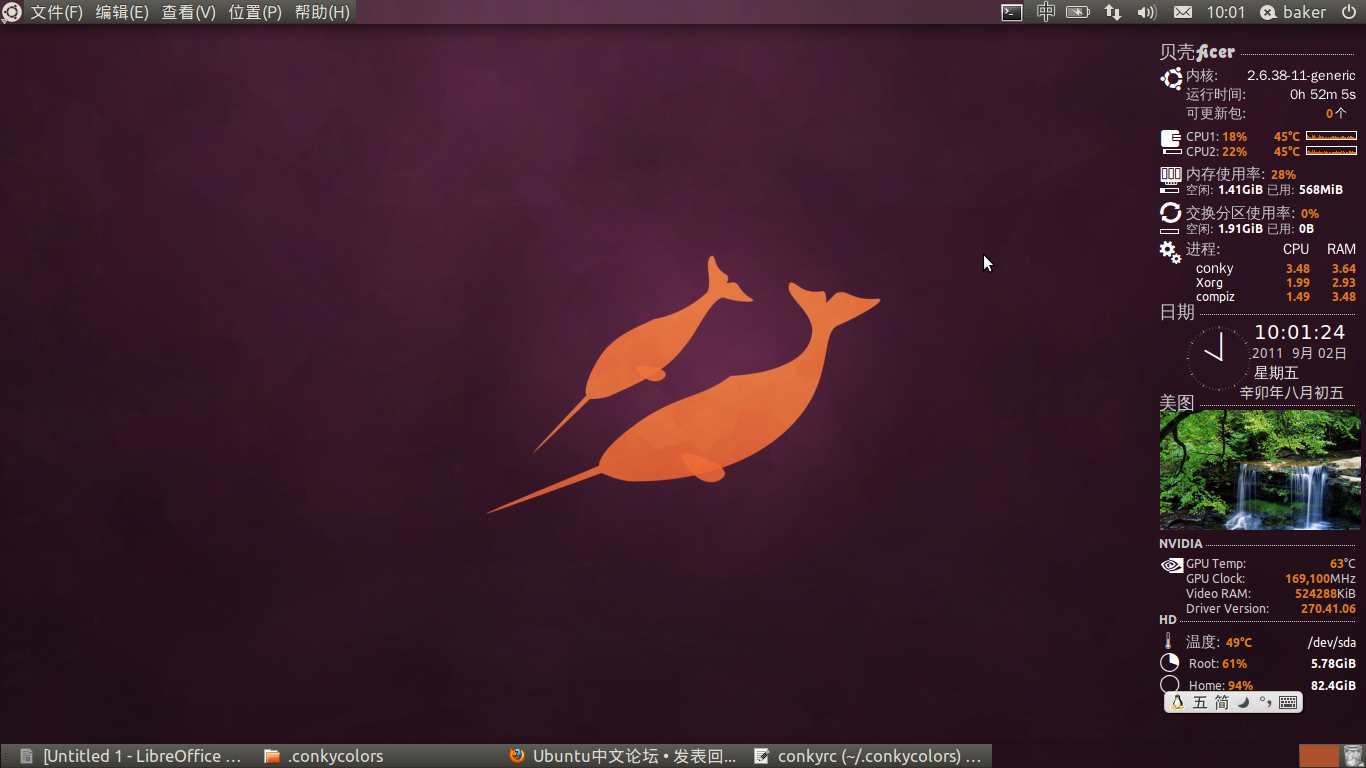Click the thermometer icon beside 温度
Viewport: 1366px width, 768px height.
[x=1168, y=641]
